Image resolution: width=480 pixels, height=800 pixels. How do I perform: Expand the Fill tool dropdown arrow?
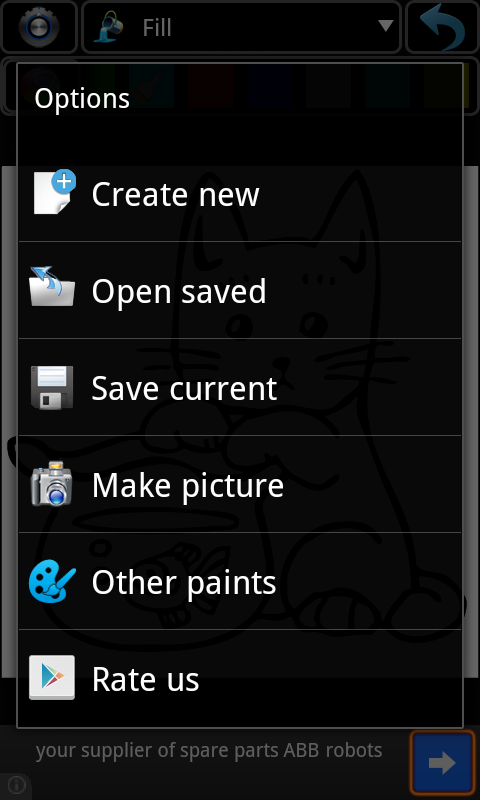(x=386, y=26)
